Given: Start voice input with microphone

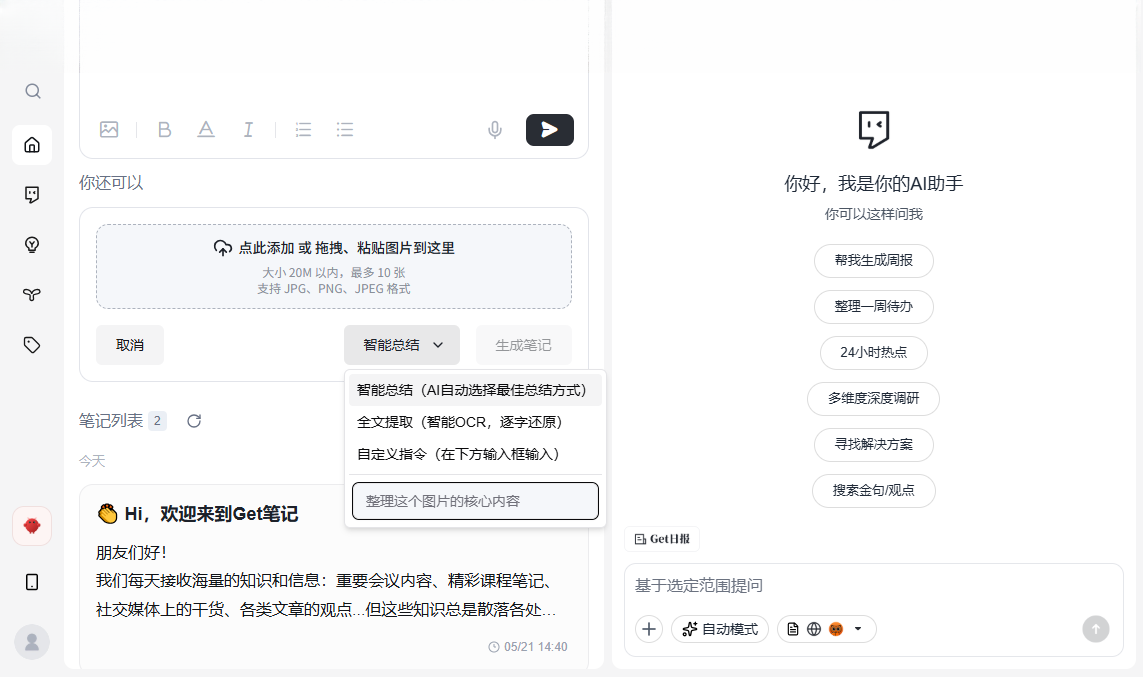Looking at the screenshot, I should (x=495, y=130).
